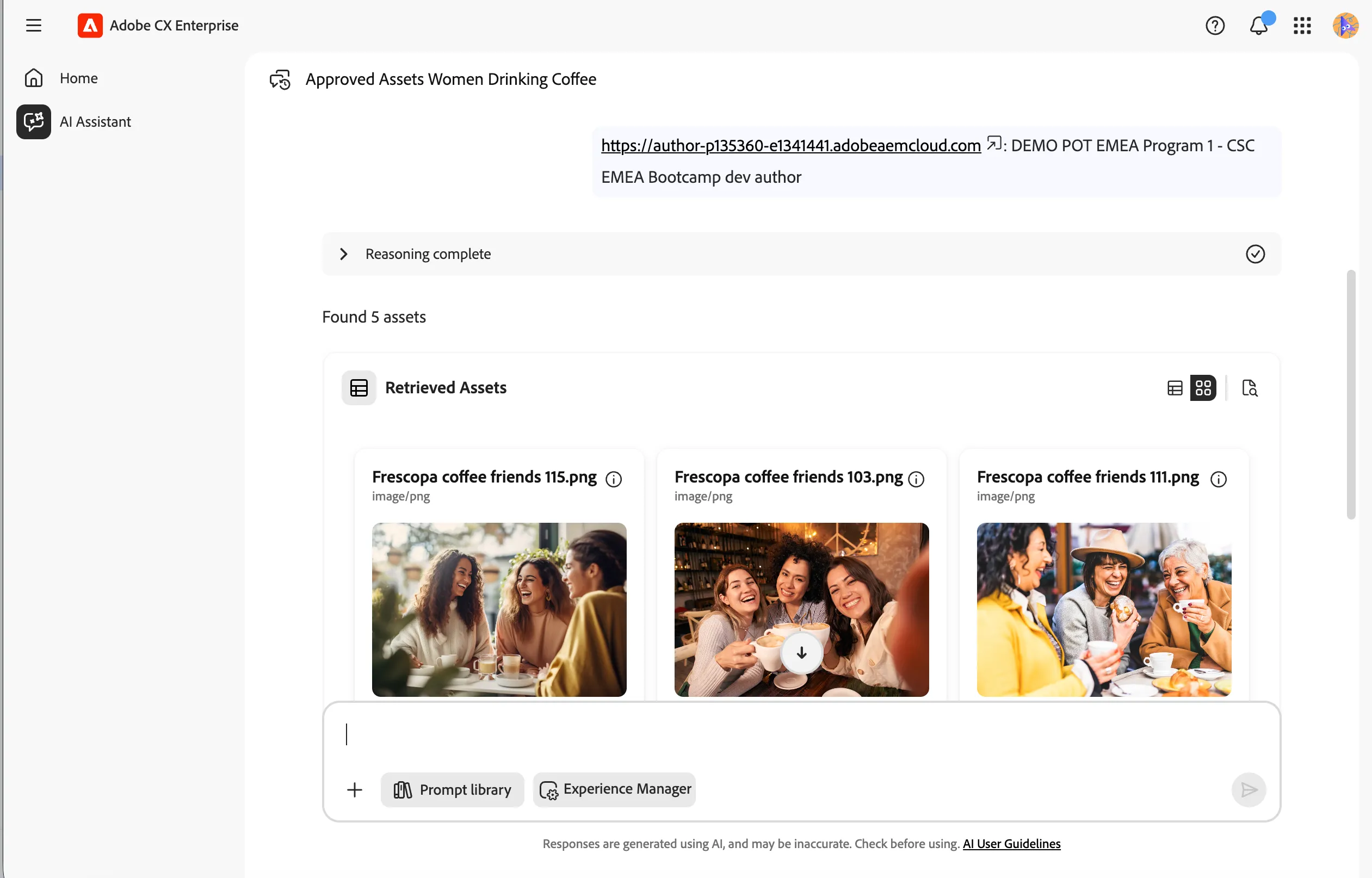The image size is (1372, 878).
Task: Open the user profile avatar
Action: (1345, 26)
